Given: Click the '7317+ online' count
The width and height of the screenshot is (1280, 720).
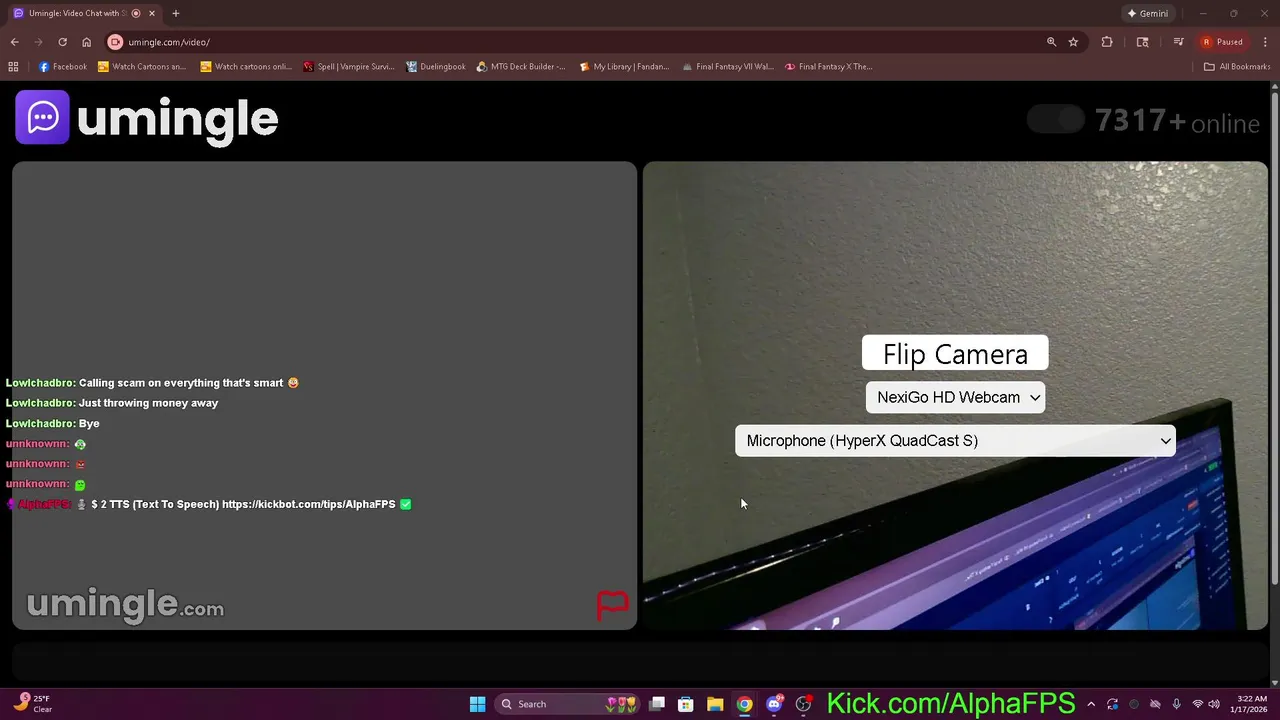Looking at the screenshot, I should coord(1177,121).
